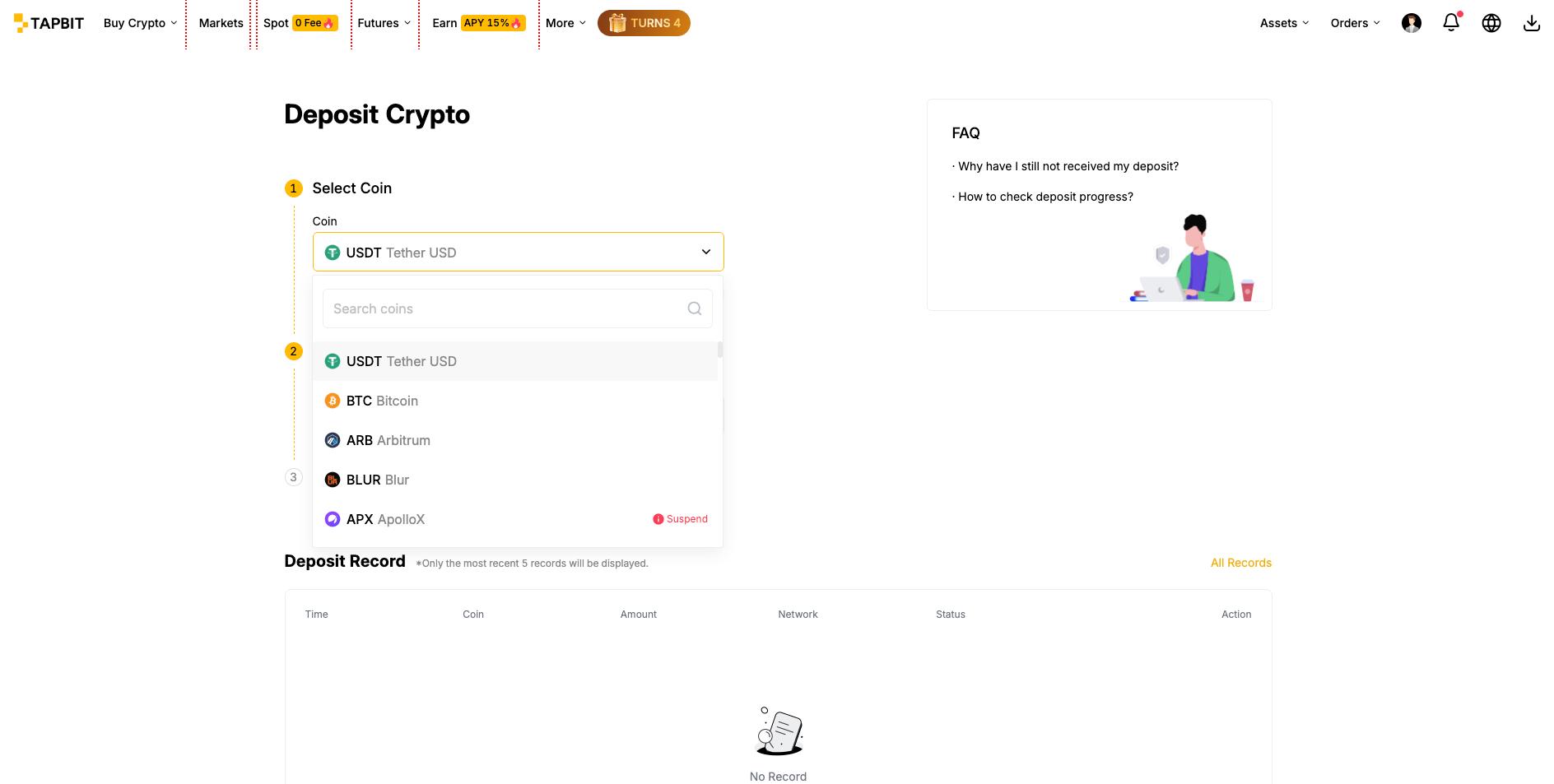Open language settings via the globe icon
The height and width of the screenshot is (784, 1554).
point(1491,22)
